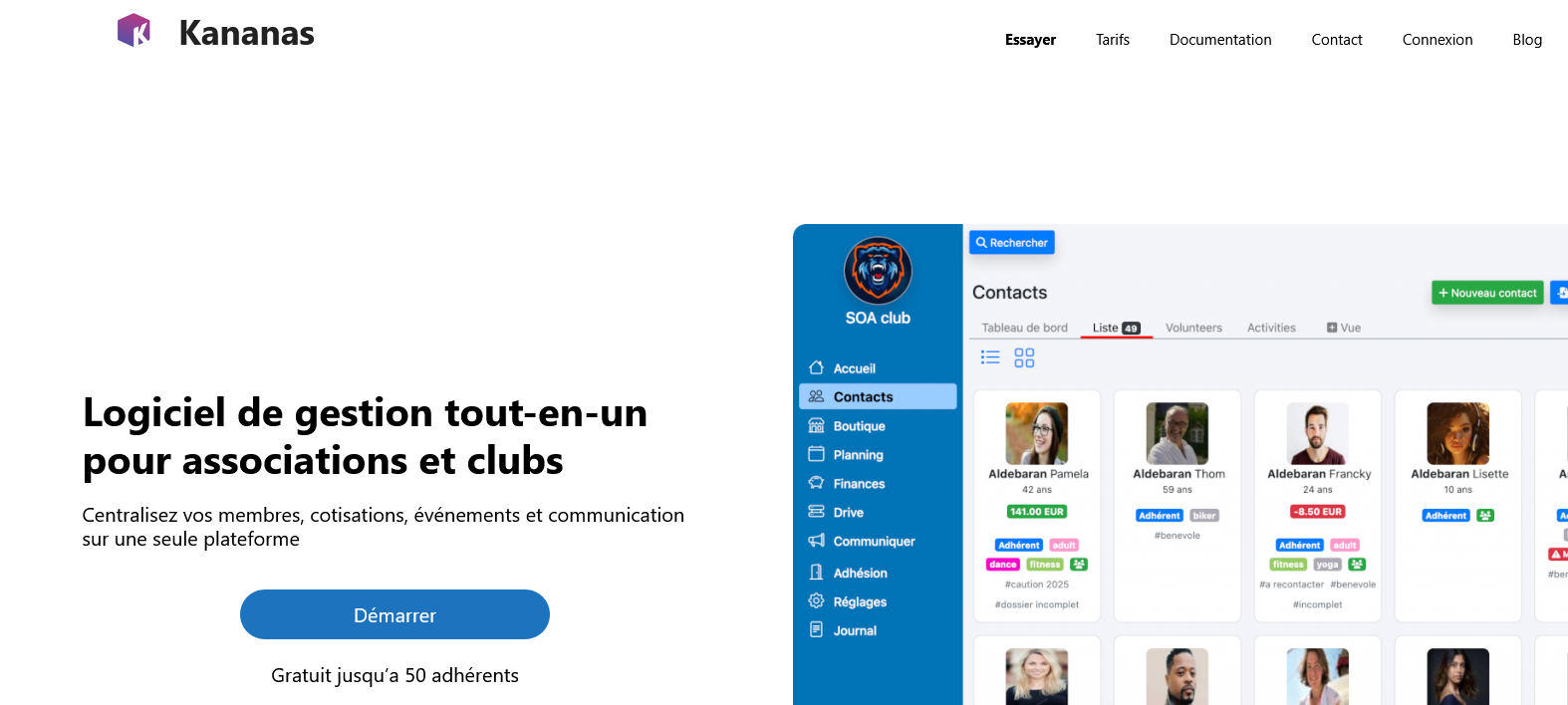Click the SOA club bear logo
This screenshot has height=705, width=1568.
[878, 270]
